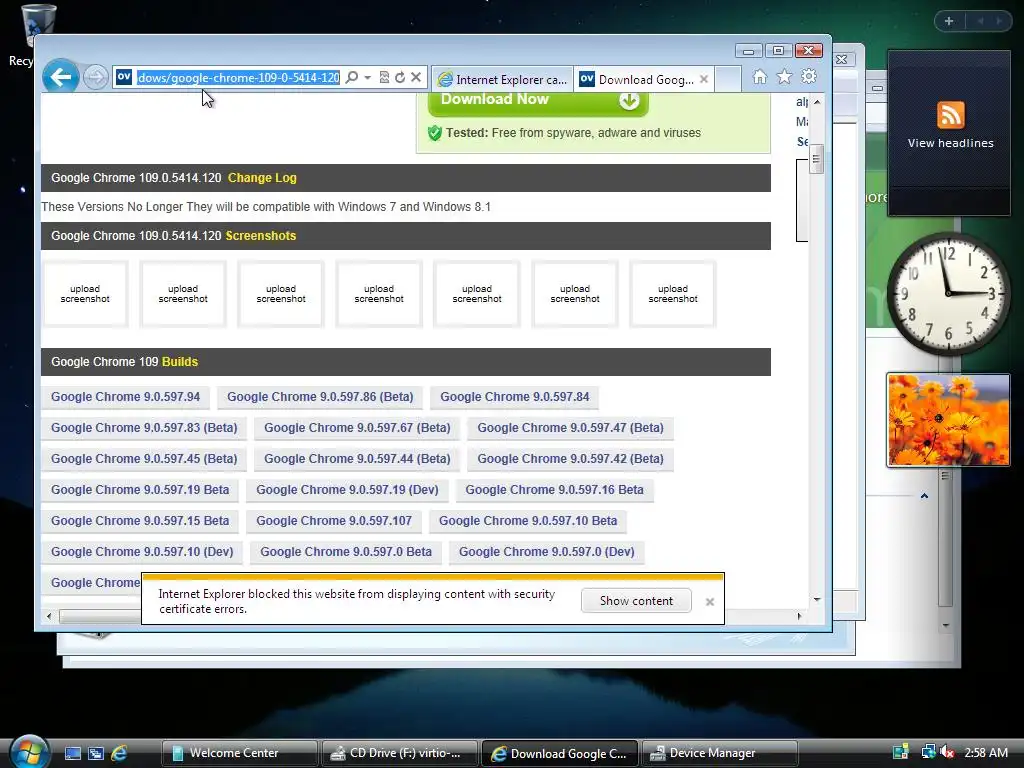Open Google Chrome 9.0.597.107 build

(334, 521)
